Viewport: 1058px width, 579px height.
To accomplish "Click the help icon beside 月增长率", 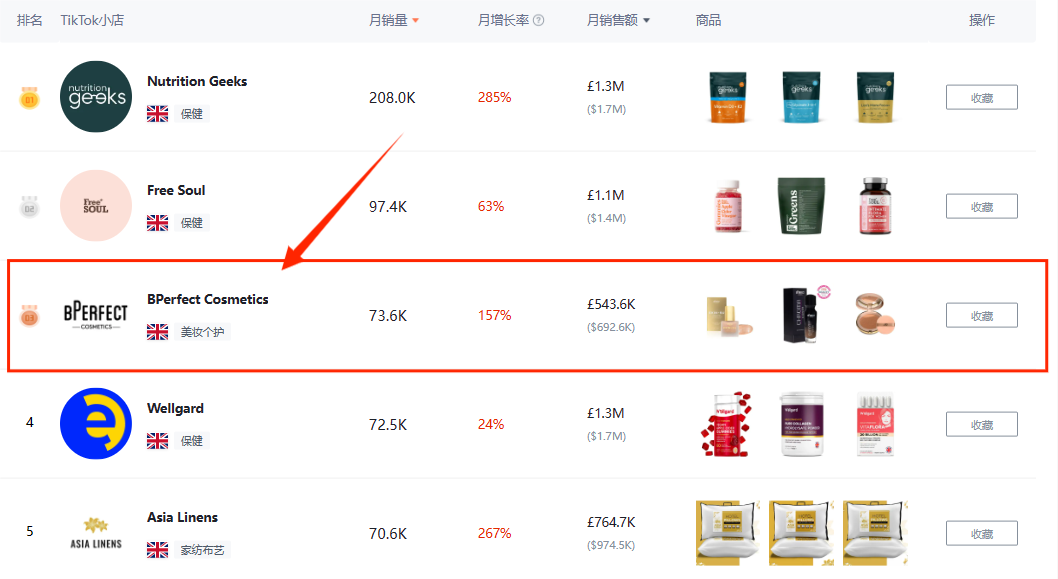I will click(539, 21).
